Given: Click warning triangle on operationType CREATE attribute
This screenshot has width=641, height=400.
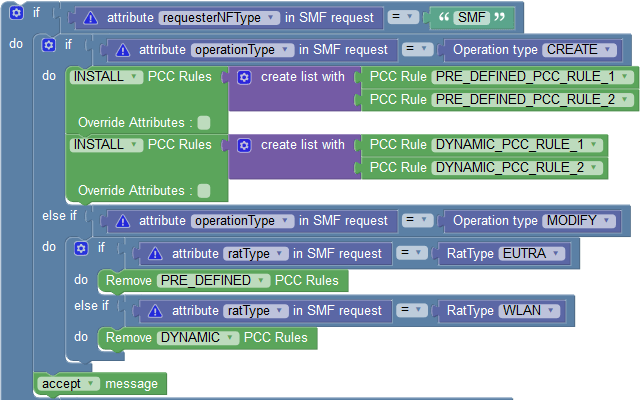Looking at the screenshot, I should (123, 50).
